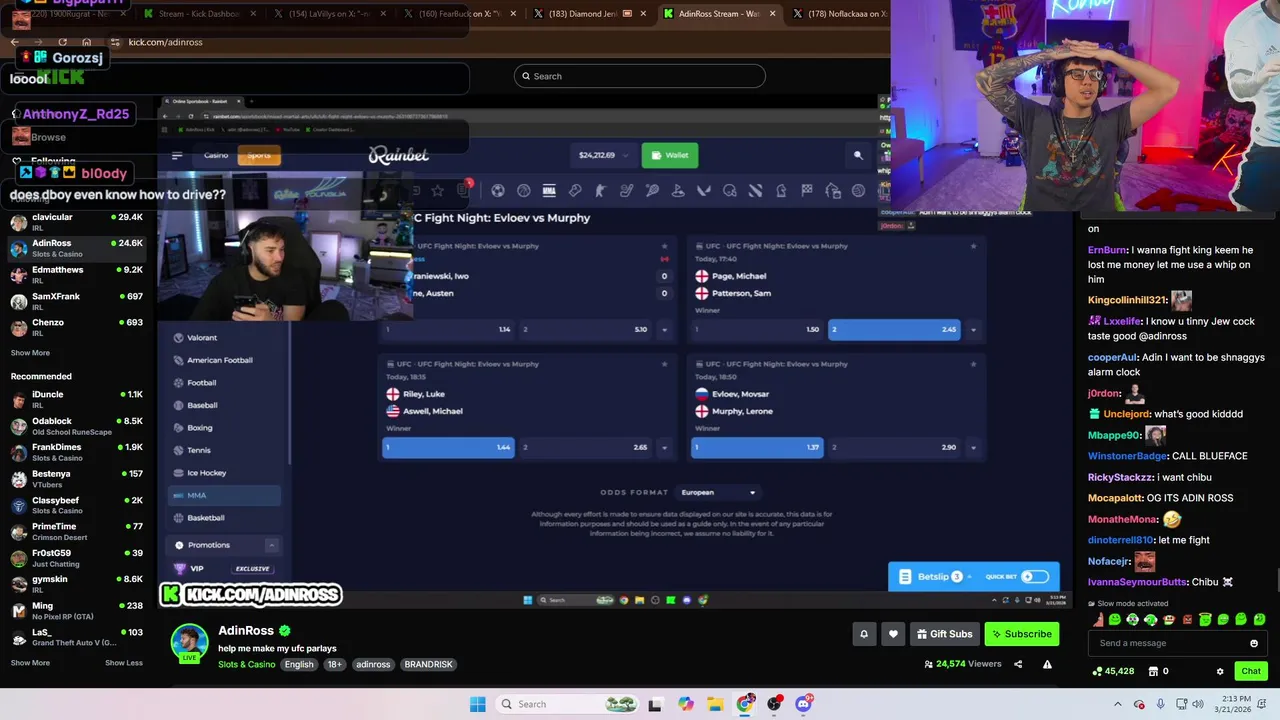This screenshot has height=720, width=1280.
Task: Click the Windows Start button on taskbar
Action: pyautogui.click(x=478, y=704)
